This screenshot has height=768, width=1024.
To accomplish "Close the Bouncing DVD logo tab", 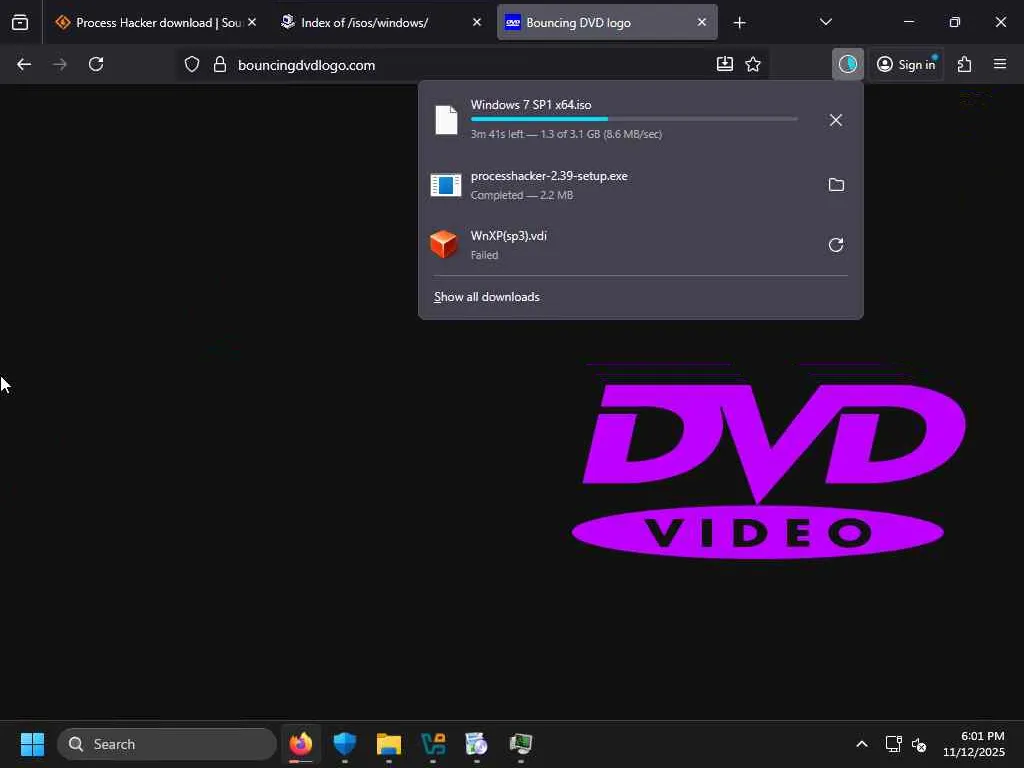I will (x=701, y=22).
